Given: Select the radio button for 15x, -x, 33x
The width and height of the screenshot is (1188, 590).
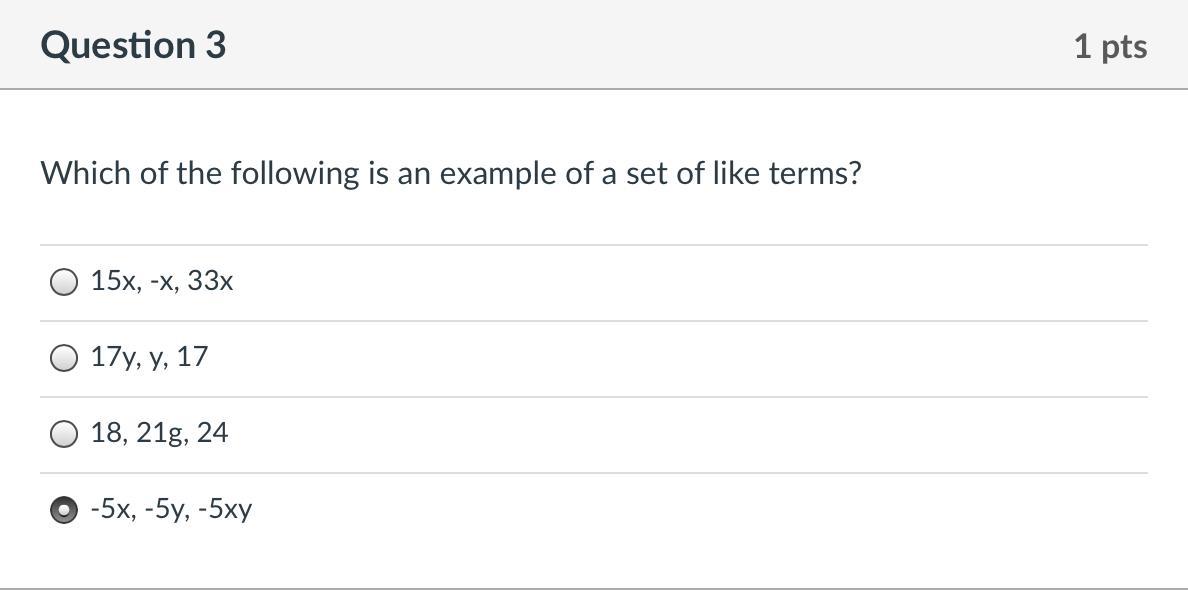Looking at the screenshot, I should tap(63, 282).
